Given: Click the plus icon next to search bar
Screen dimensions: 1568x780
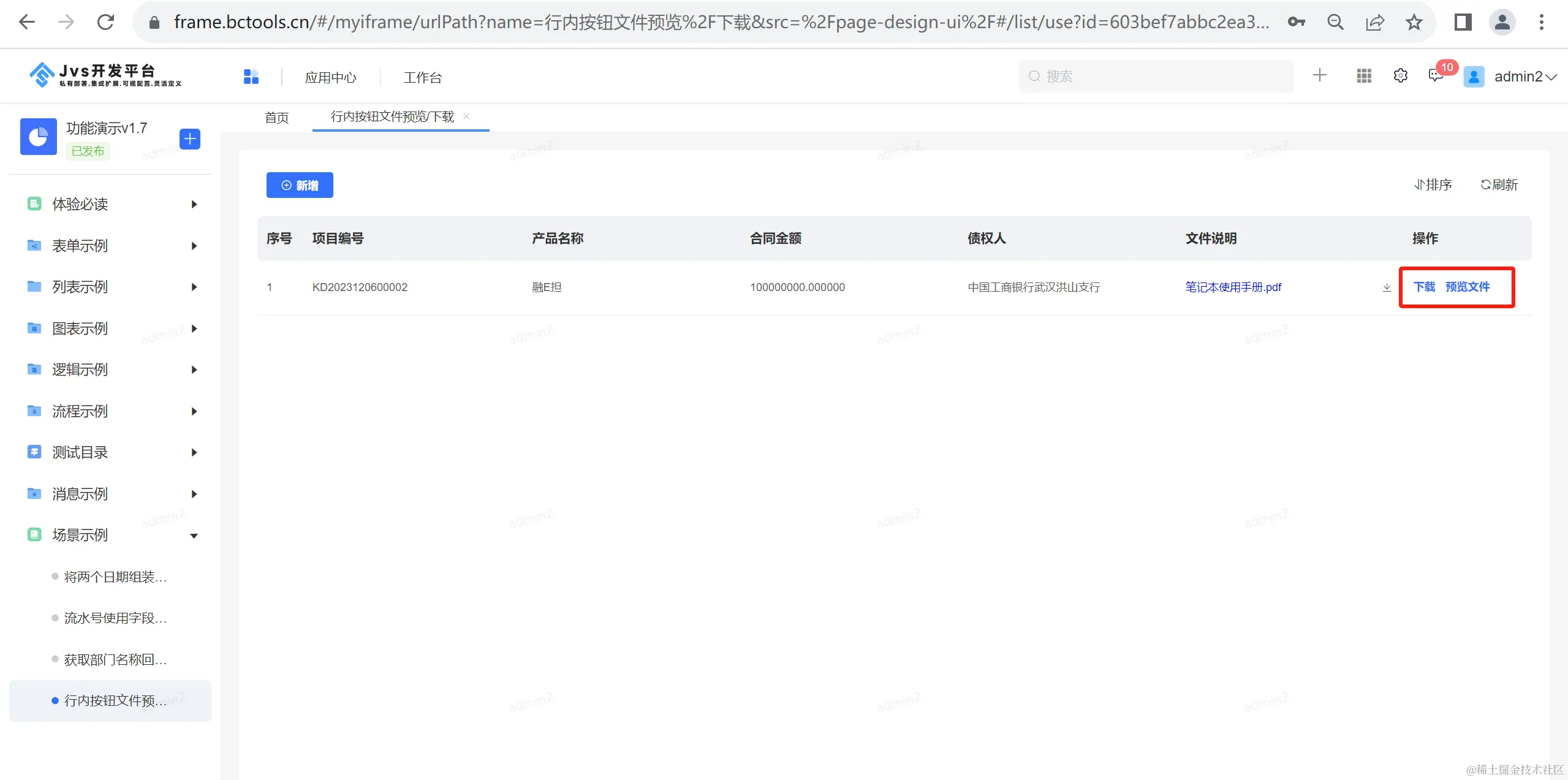Looking at the screenshot, I should [x=1319, y=75].
